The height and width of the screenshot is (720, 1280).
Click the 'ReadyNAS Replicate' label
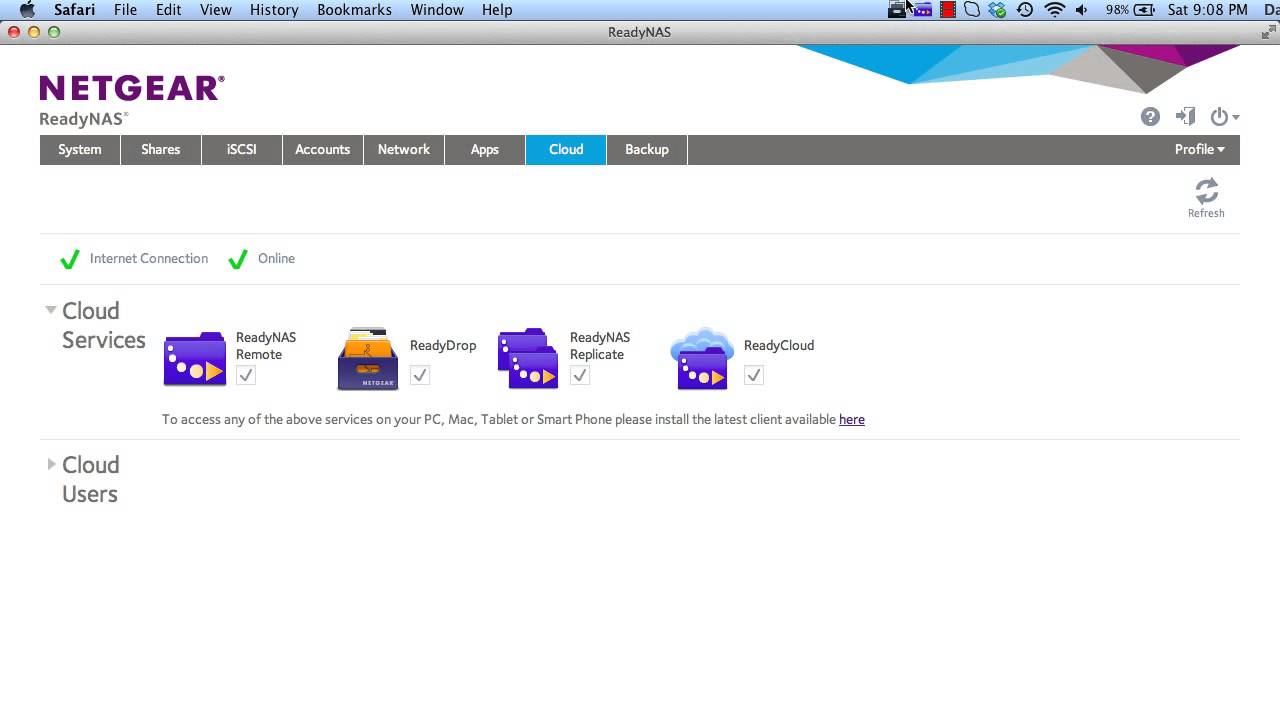click(600, 346)
